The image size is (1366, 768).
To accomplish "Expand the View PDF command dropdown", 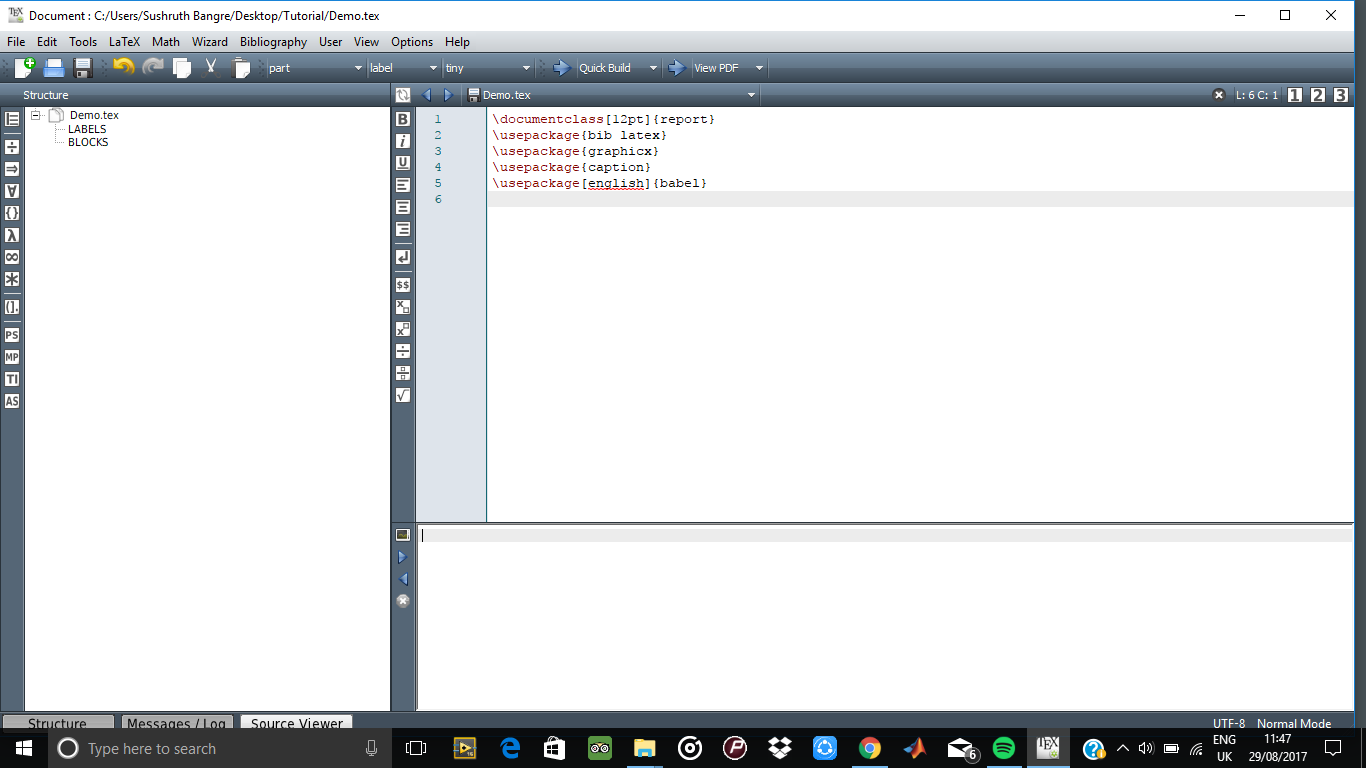I will point(759,68).
